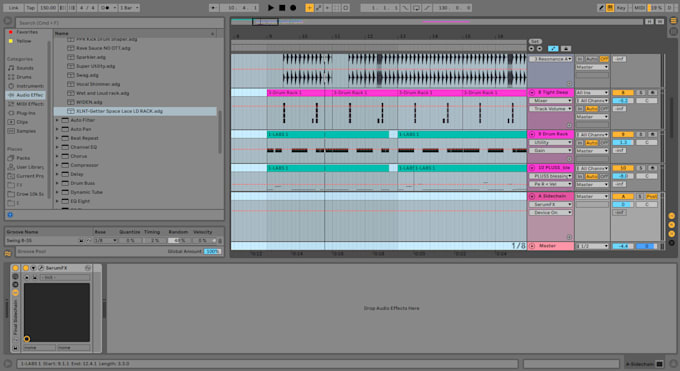The image size is (680, 371).
Task: Toggle the Tight Deep track activator
Action: pyautogui.click(x=623, y=93)
